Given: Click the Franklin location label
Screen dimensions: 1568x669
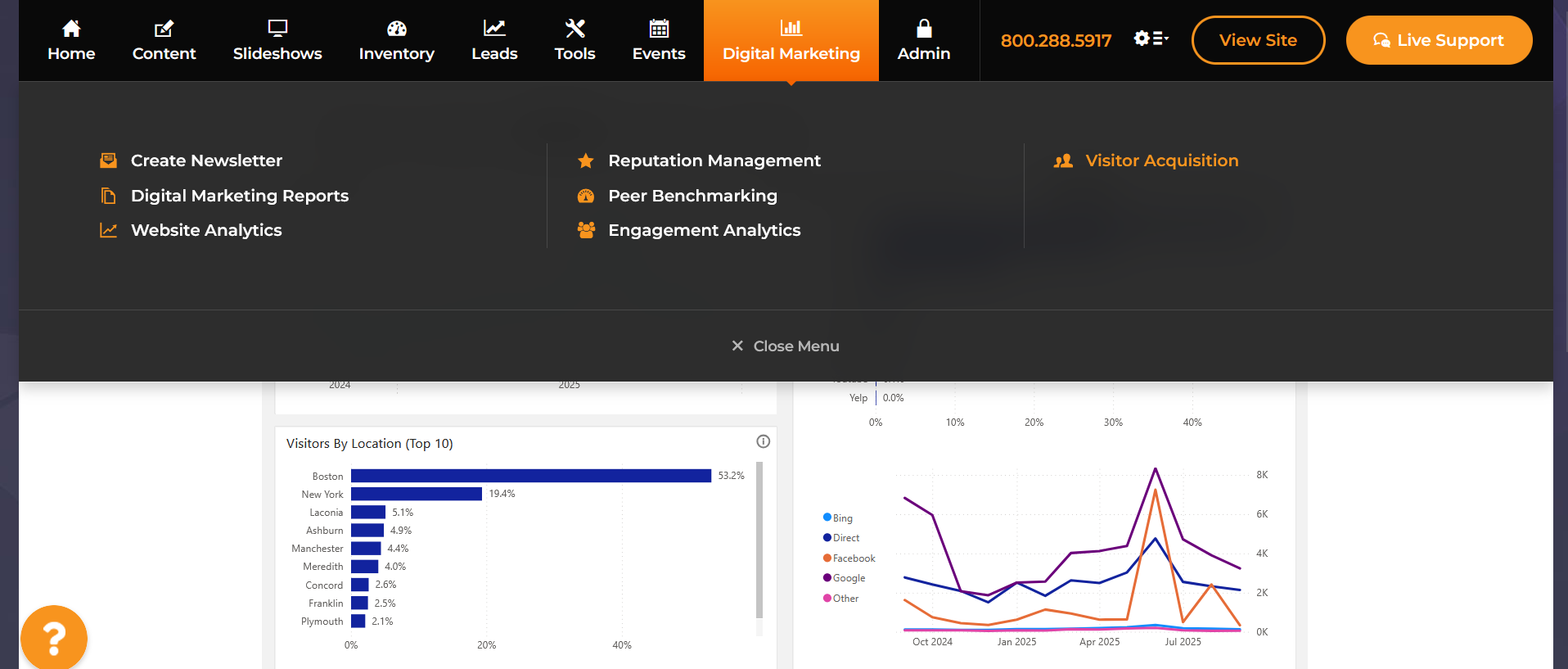Looking at the screenshot, I should coord(326,603).
